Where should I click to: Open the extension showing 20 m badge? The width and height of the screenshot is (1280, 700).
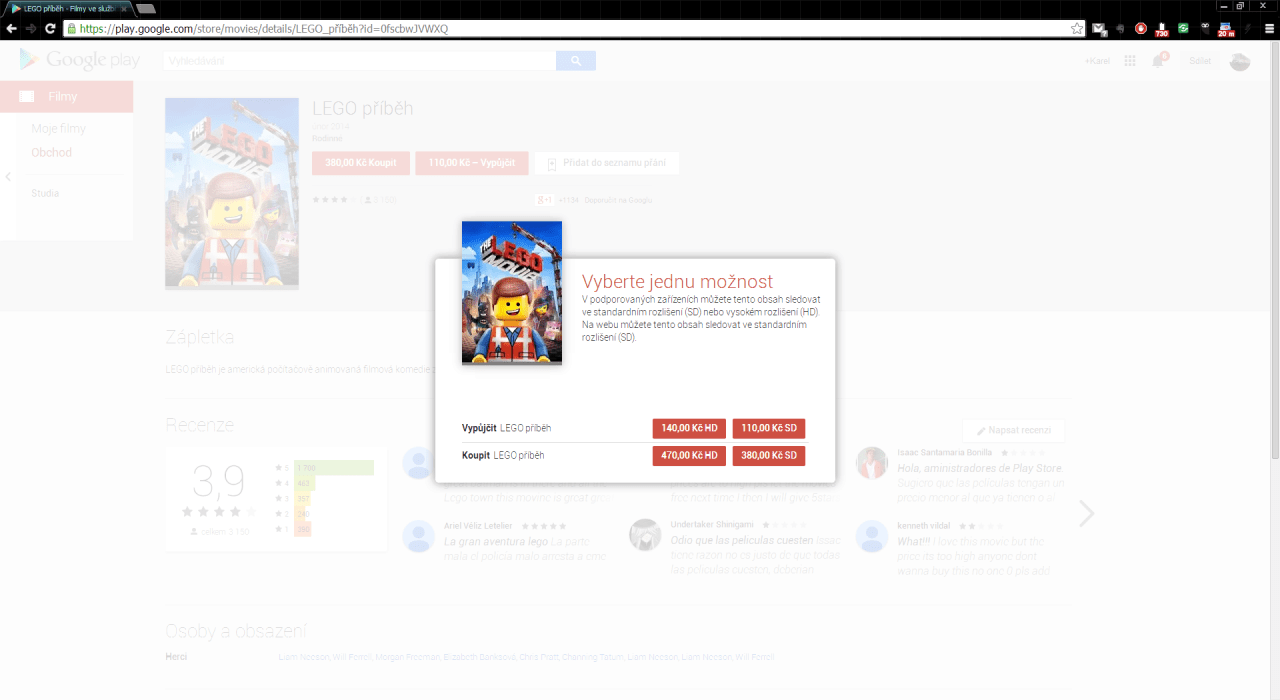(1226, 30)
